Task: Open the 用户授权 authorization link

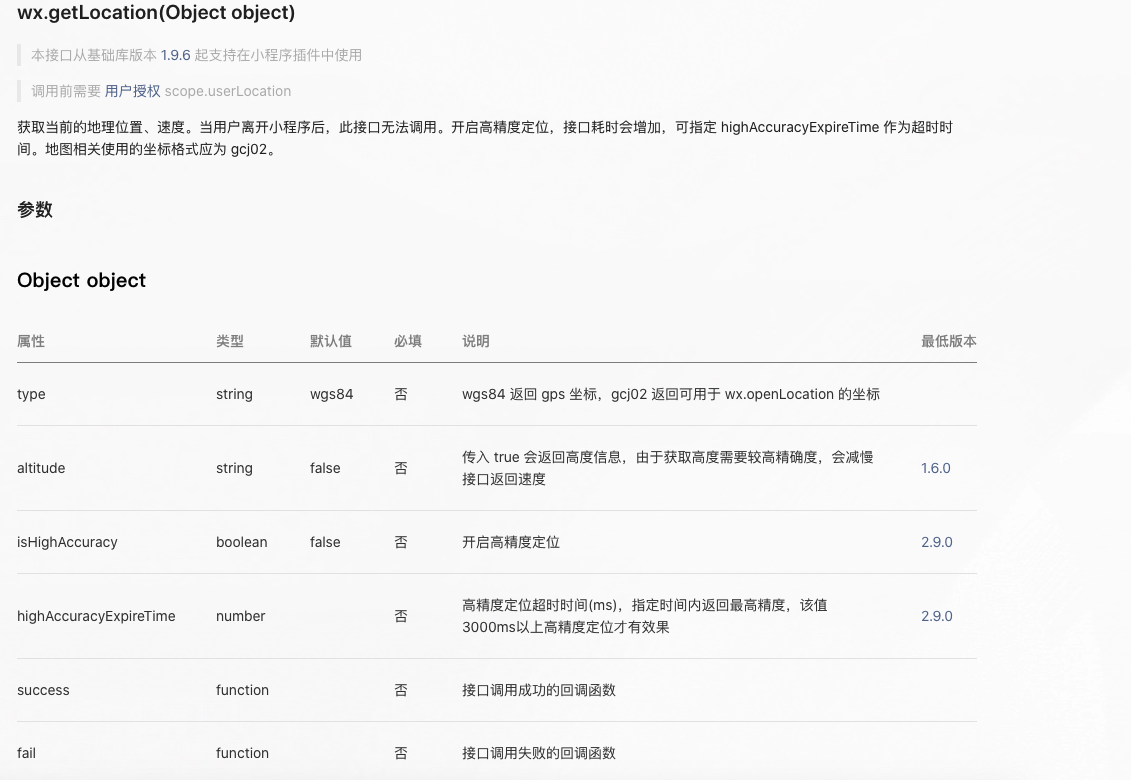Action: (x=132, y=90)
